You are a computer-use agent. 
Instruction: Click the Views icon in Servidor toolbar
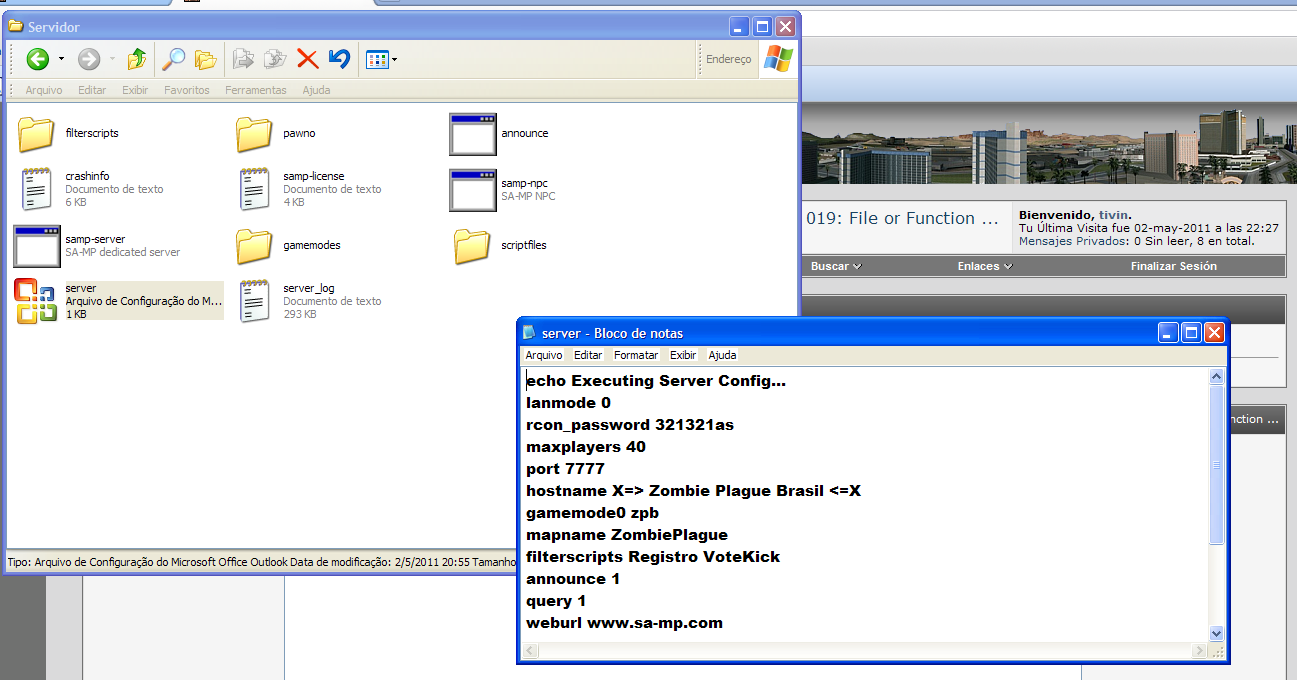point(376,60)
